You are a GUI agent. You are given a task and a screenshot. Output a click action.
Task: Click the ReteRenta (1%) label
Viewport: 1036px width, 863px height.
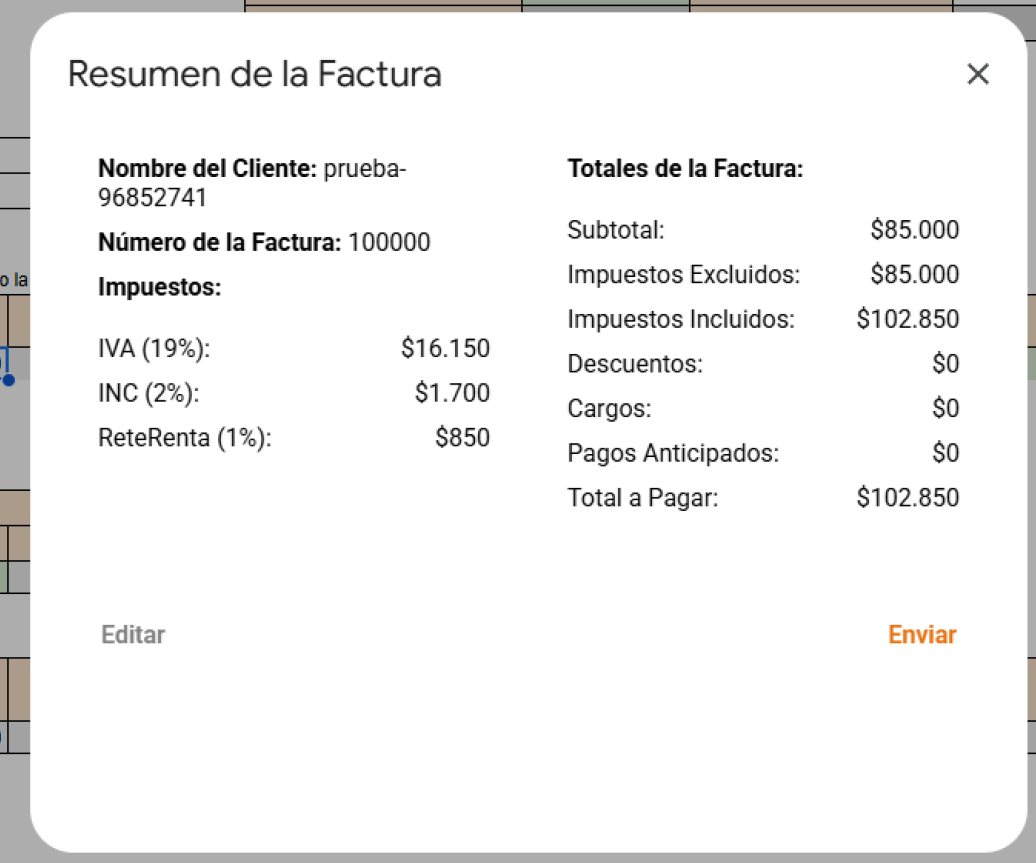(x=185, y=437)
